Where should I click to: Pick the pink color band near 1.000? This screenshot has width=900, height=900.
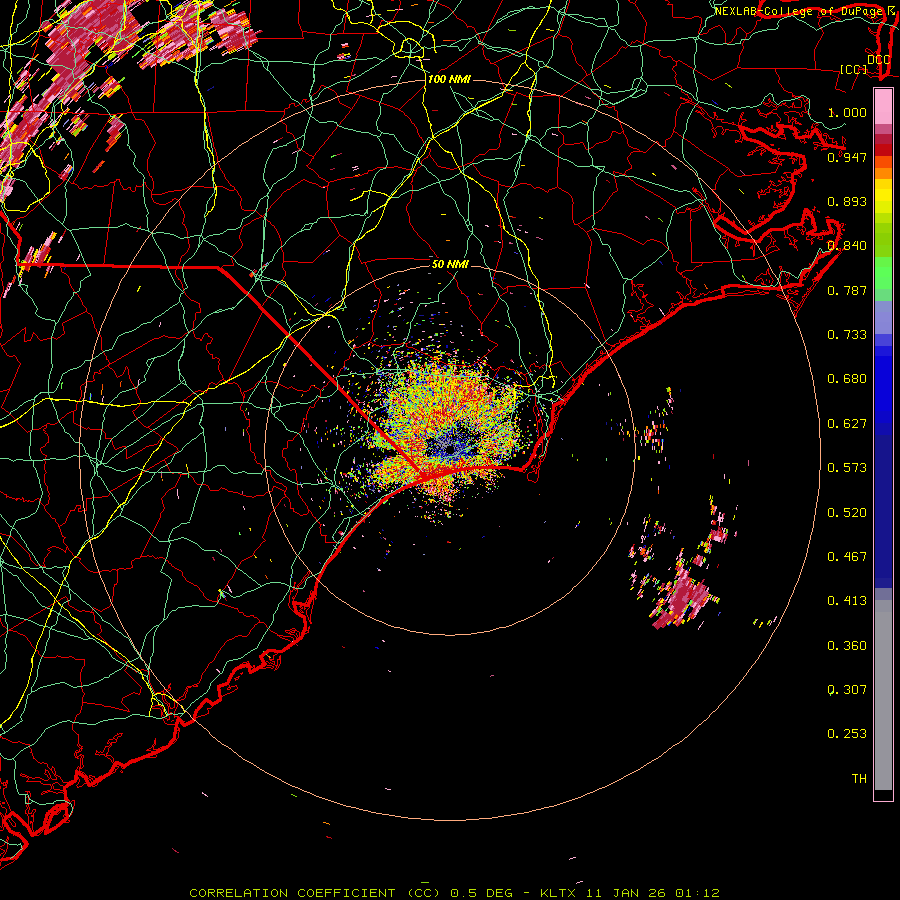(883, 107)
